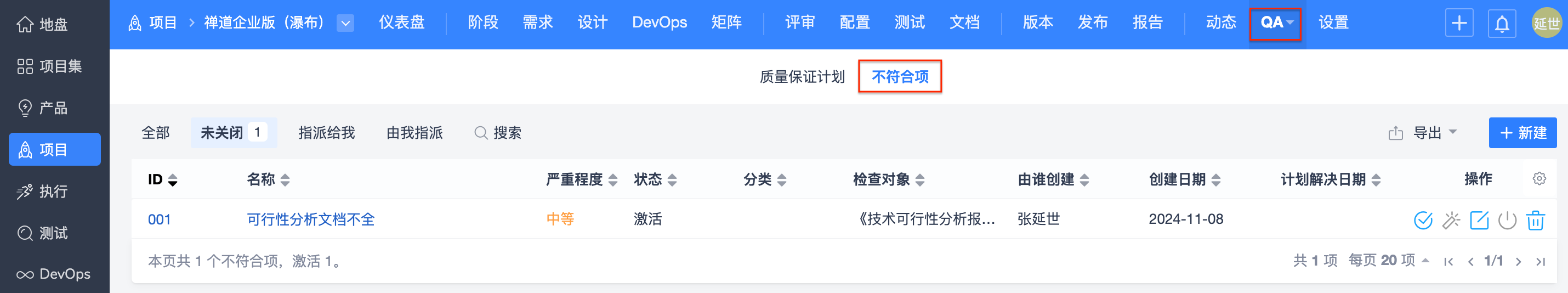1568x293 pixels.
Task: Go to next page
Action: tap(1518, 262)
